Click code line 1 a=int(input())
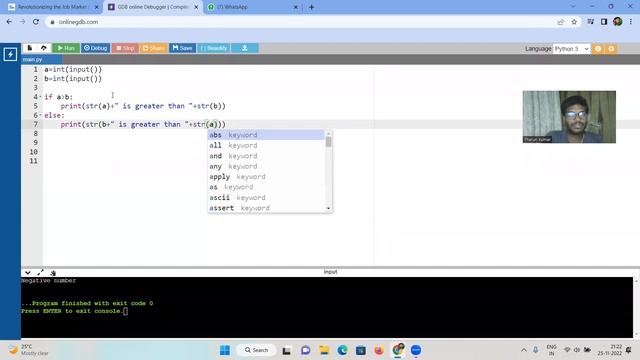The height and width of the screenshot is (360, 640). pos(73,69)
